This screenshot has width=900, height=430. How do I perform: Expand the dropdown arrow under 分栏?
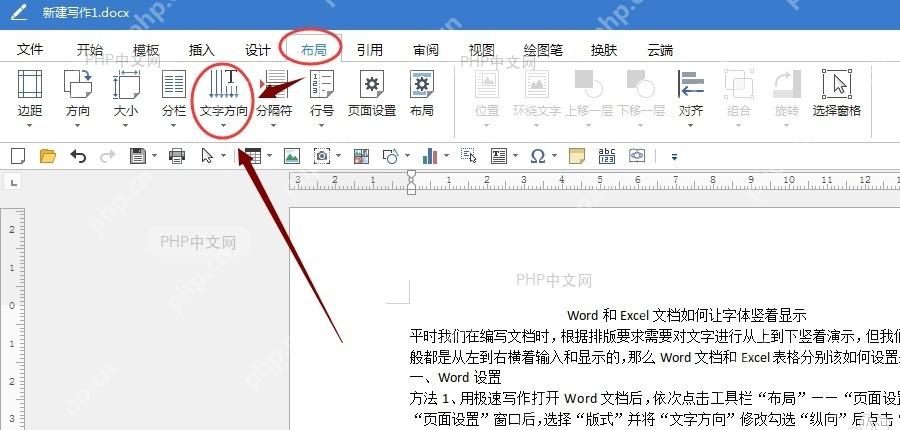pyautogui.click(x=174, y=126)
